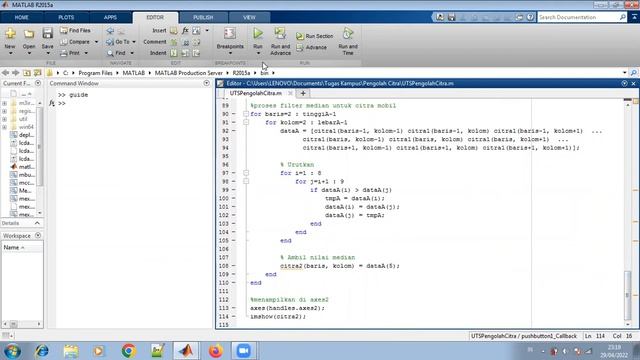Viewport: 640px width, 360px height.
Task: Collapse the Details panel chevron
Action: (37, 223)
